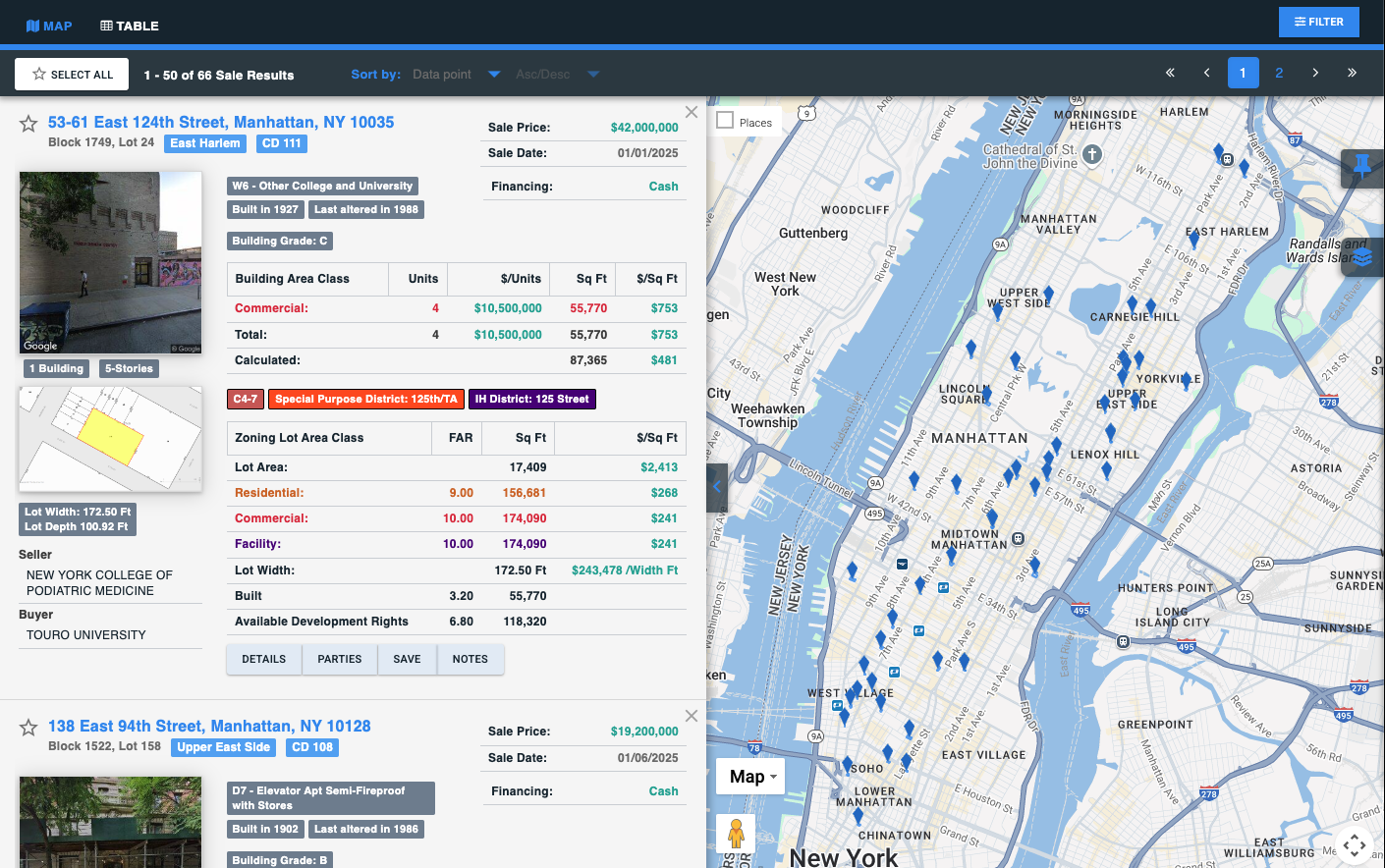
Task: Click buyer TOURO UNIVERSITY
Action: 86,635
